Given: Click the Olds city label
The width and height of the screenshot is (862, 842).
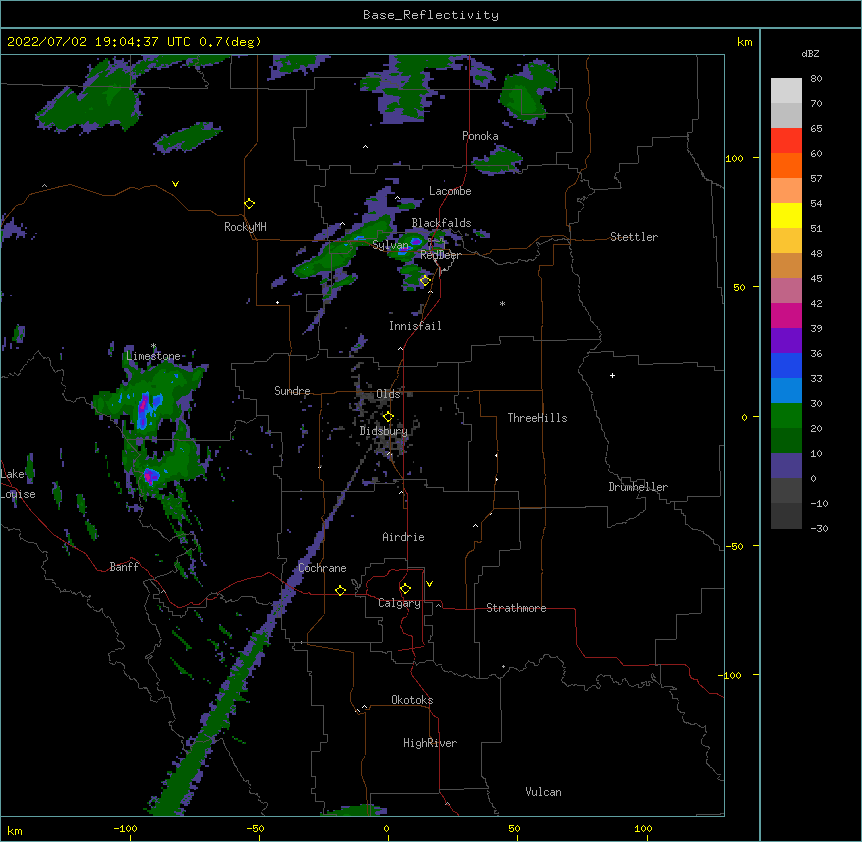Looking at the screenshot, I should (x=388, y=394).
